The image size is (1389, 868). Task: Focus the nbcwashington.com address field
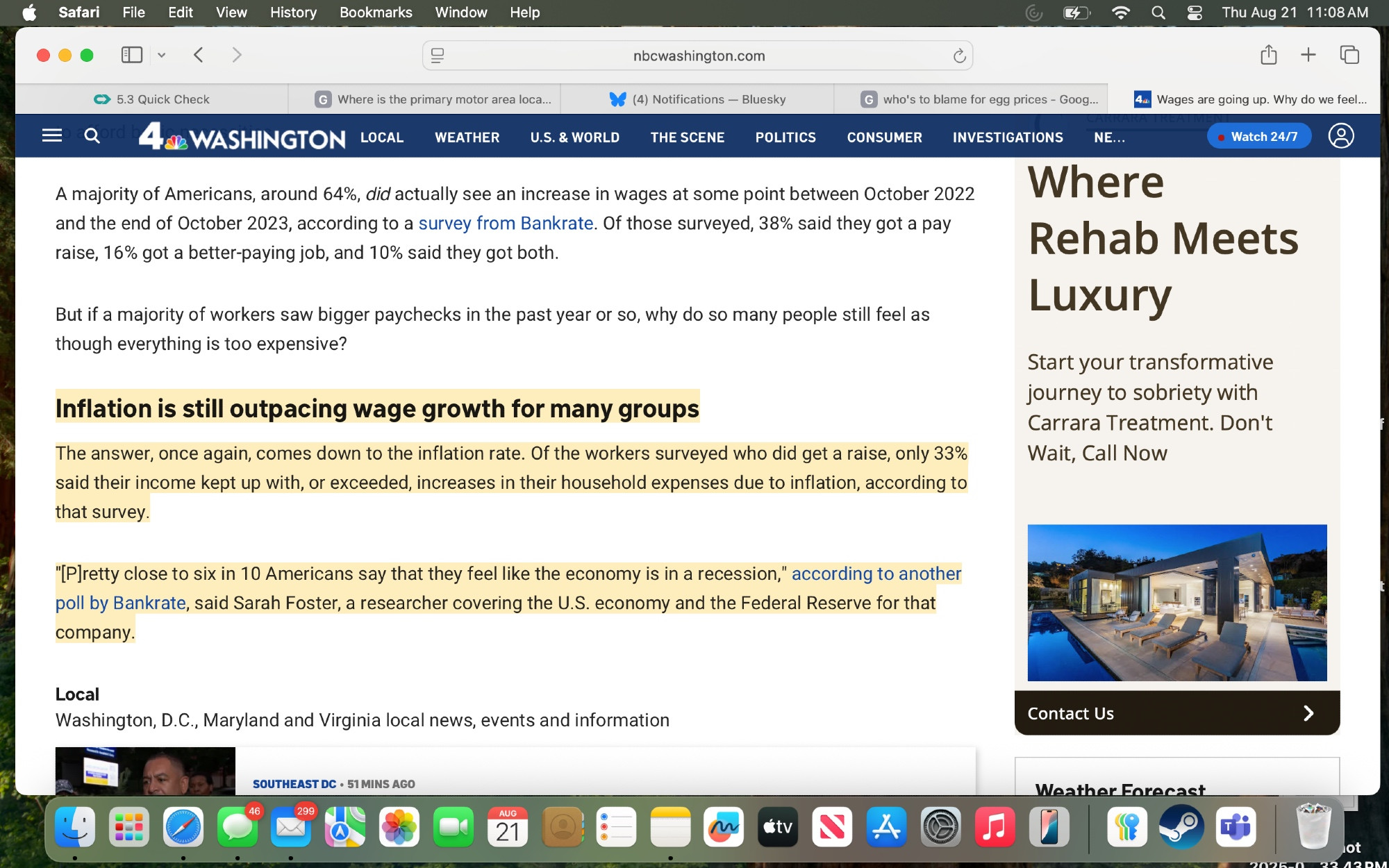coord(698,56)
